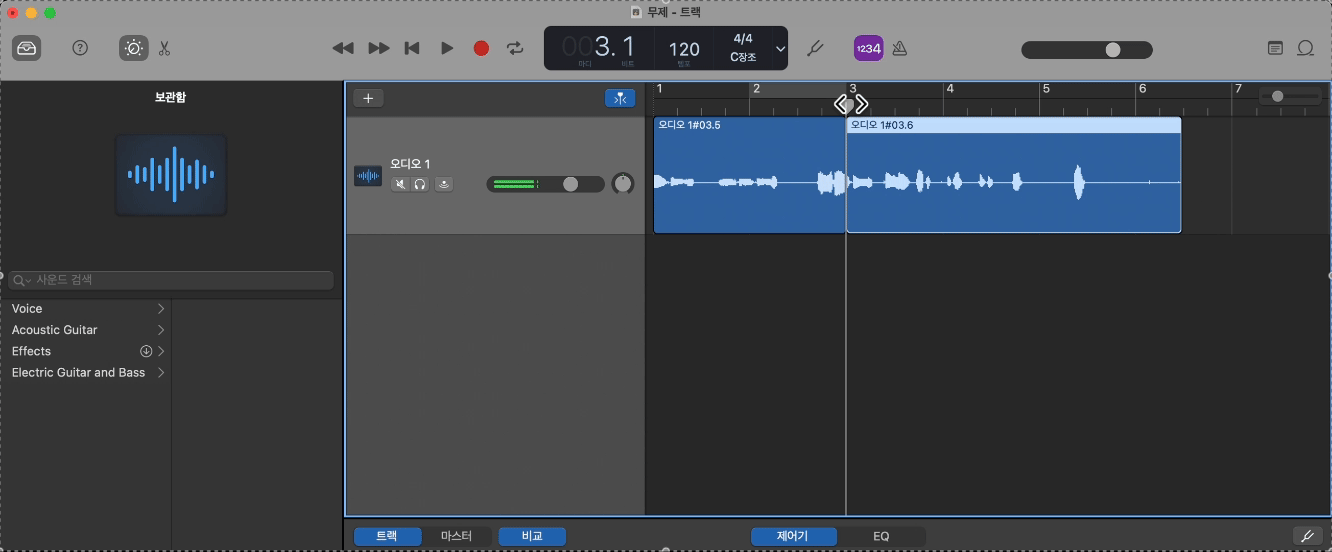
Task: Open the tuning fork tuner
Action: tap(815, 48)
